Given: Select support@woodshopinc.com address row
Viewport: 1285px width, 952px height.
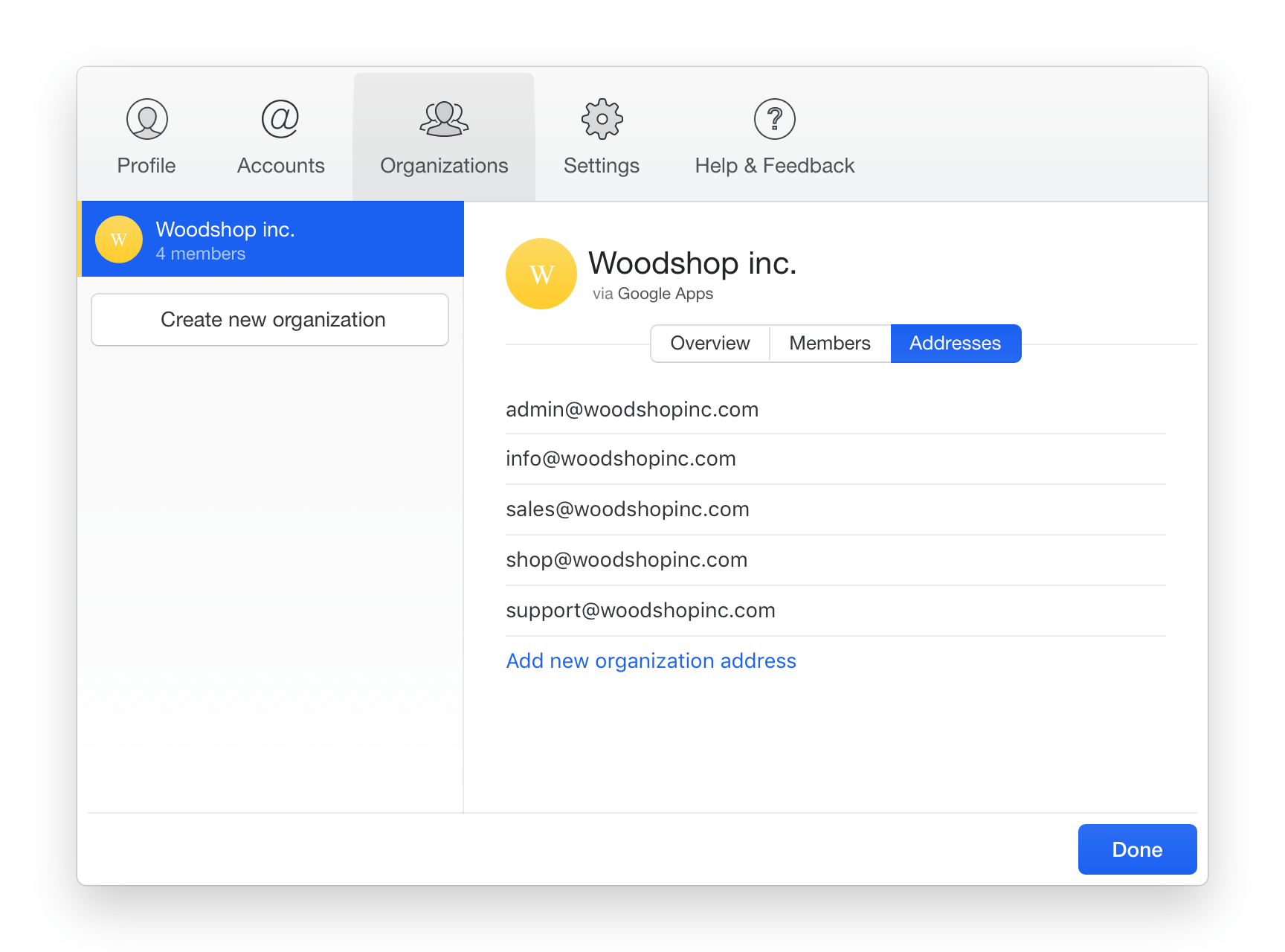Looking at the screenshot, I should pyautogui.click(x=836, y=611).
